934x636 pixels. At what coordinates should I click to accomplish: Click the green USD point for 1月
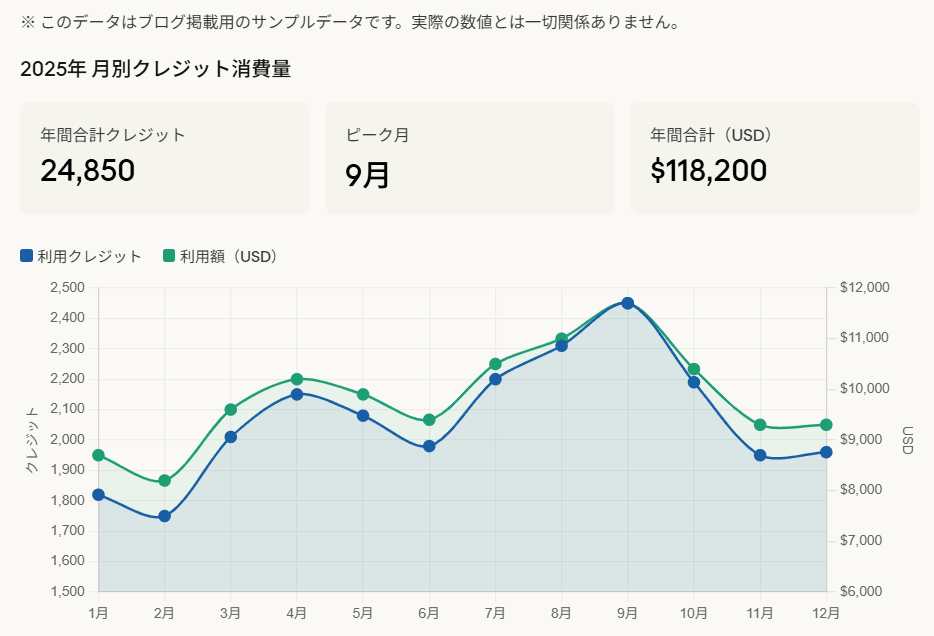98,455
